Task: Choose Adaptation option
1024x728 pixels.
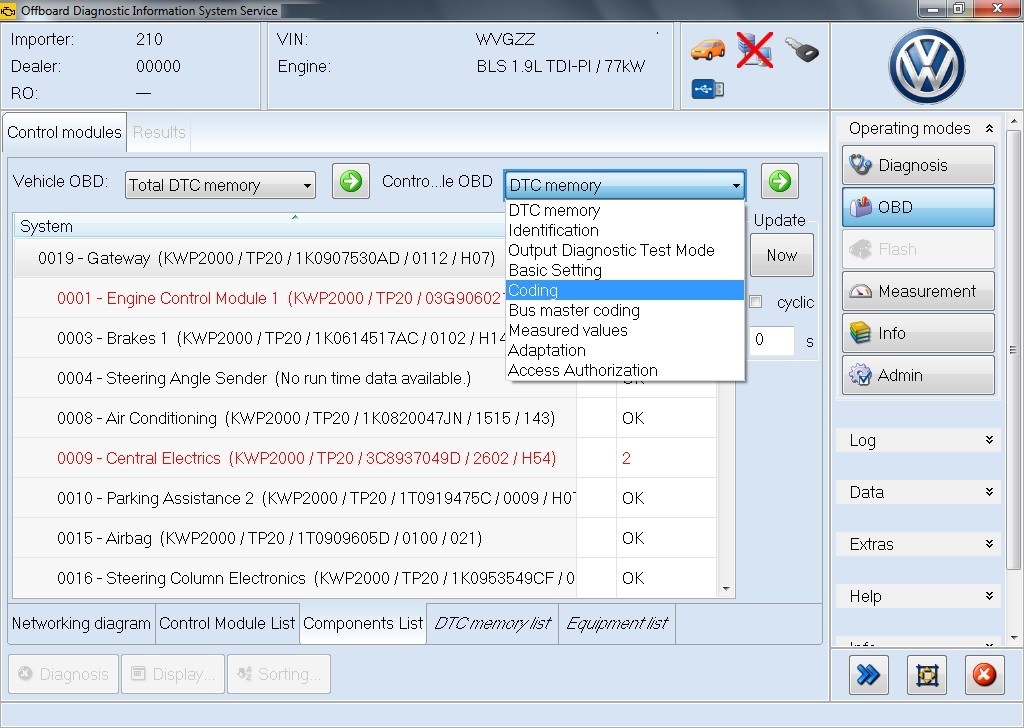Action: (625, 351)
